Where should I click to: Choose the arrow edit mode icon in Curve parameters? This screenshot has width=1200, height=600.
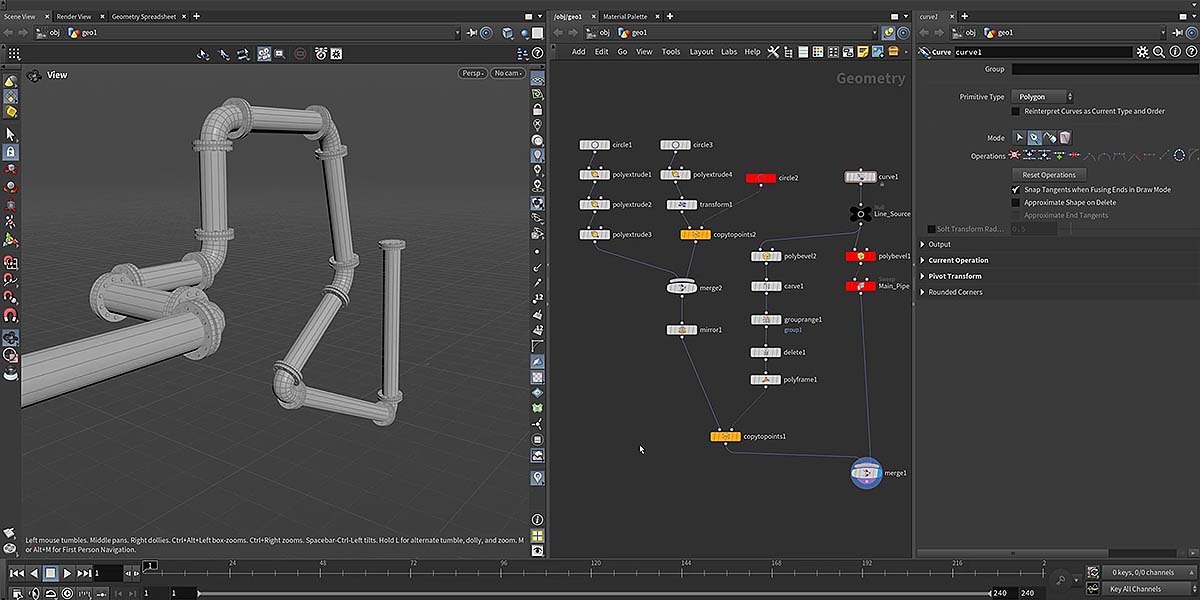(1020, 137)
